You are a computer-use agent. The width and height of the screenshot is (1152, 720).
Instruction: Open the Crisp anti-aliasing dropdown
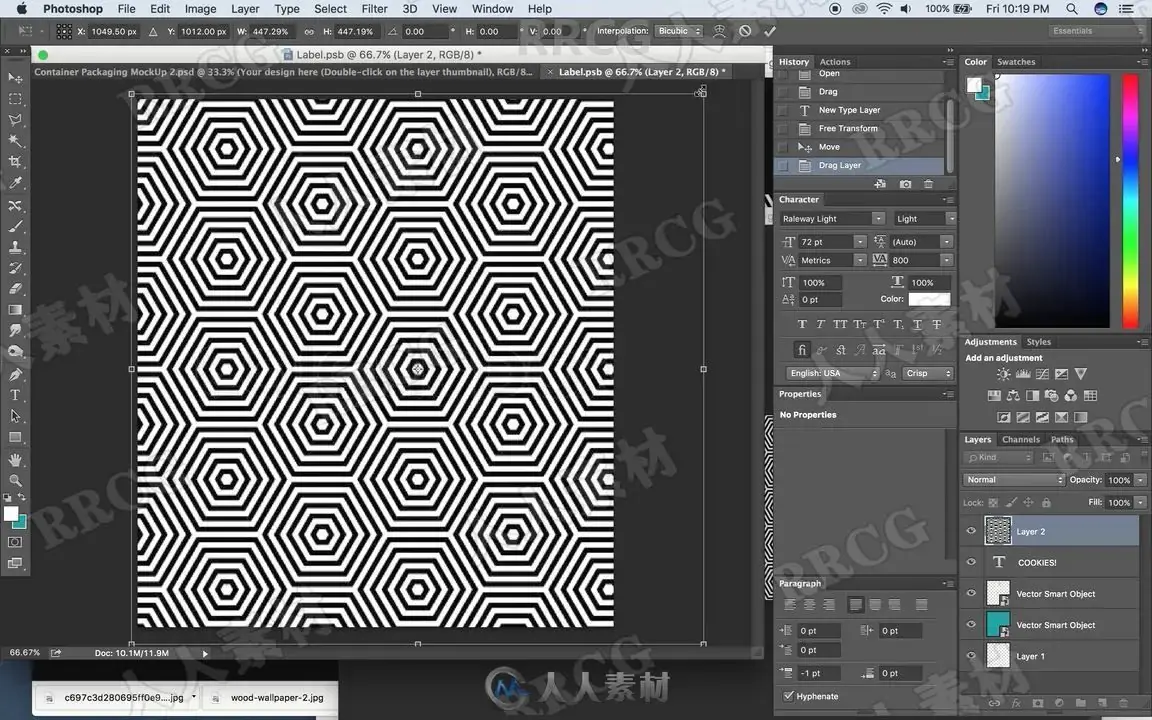pyautogui.click(x=928, y=373)
